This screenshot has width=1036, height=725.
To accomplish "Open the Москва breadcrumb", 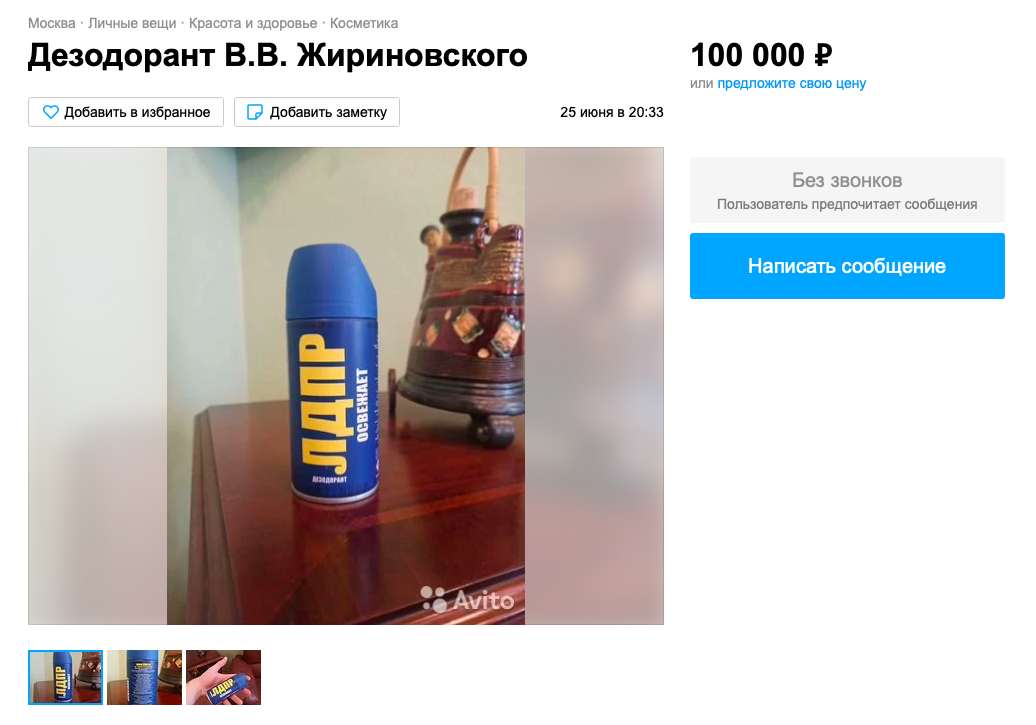I will click(x=52, y=23).
